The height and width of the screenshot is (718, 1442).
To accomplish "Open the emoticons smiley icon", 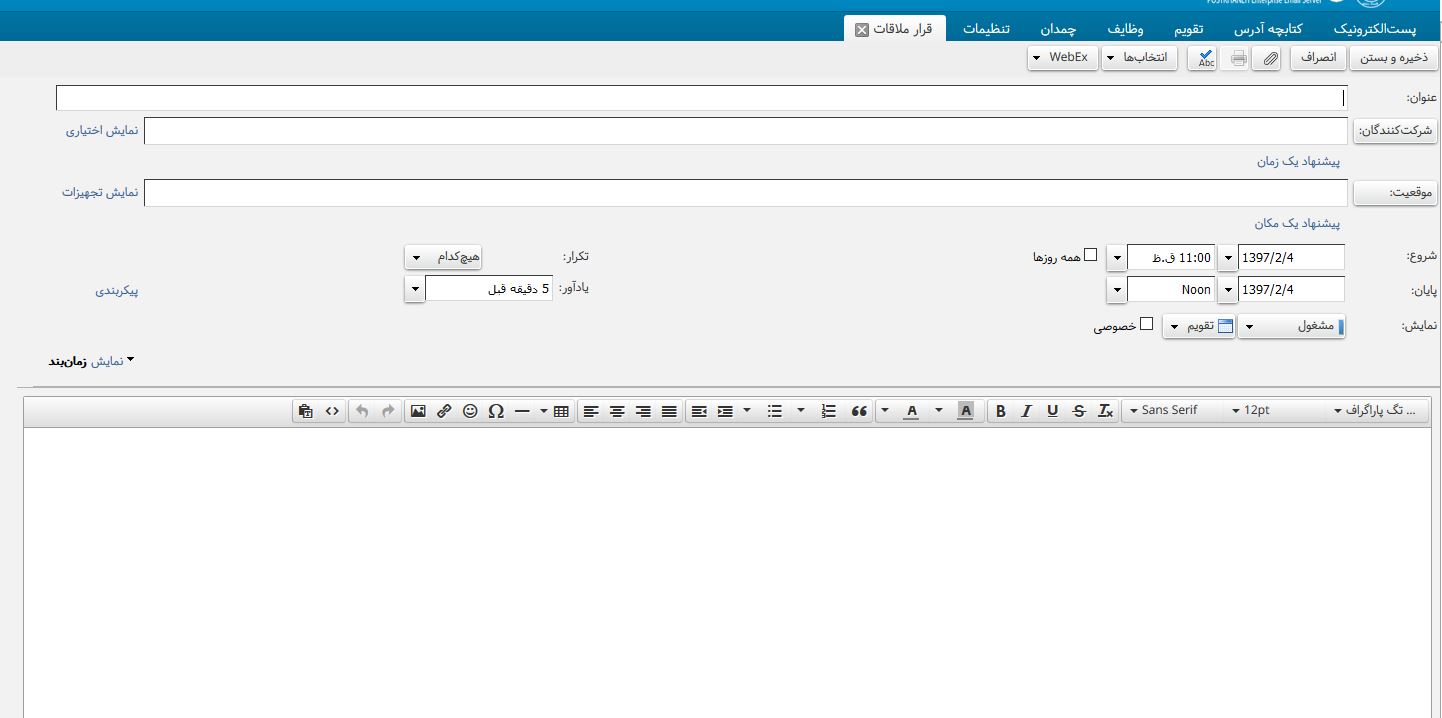I will [x=470, y=411].
